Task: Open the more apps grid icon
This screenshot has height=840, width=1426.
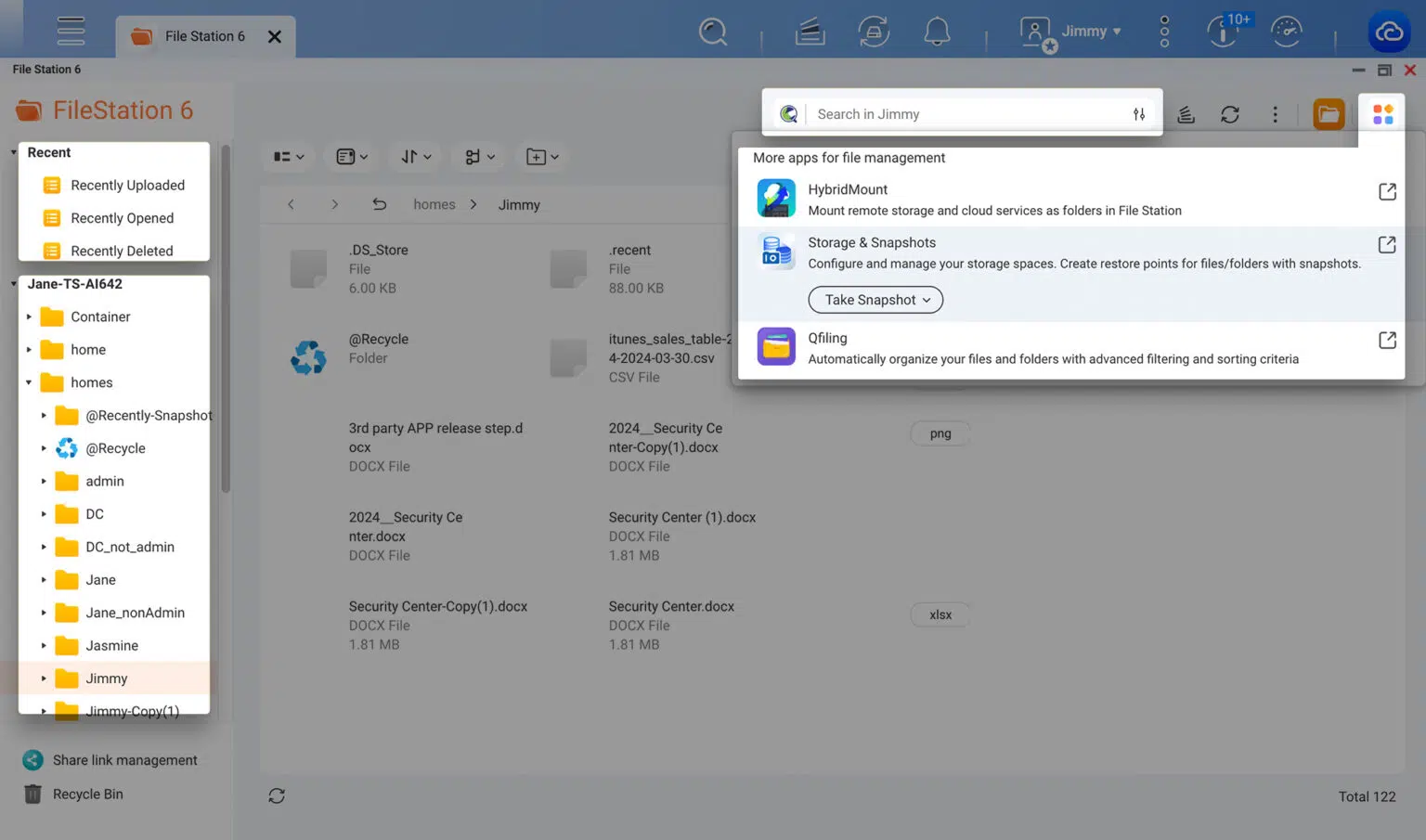Action: click(1382, 114)
